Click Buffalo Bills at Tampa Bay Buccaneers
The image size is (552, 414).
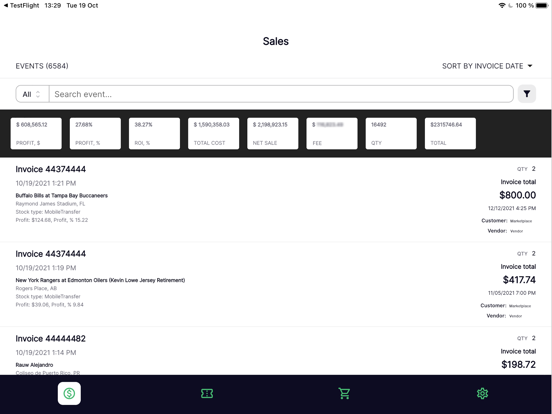point(62,195)
